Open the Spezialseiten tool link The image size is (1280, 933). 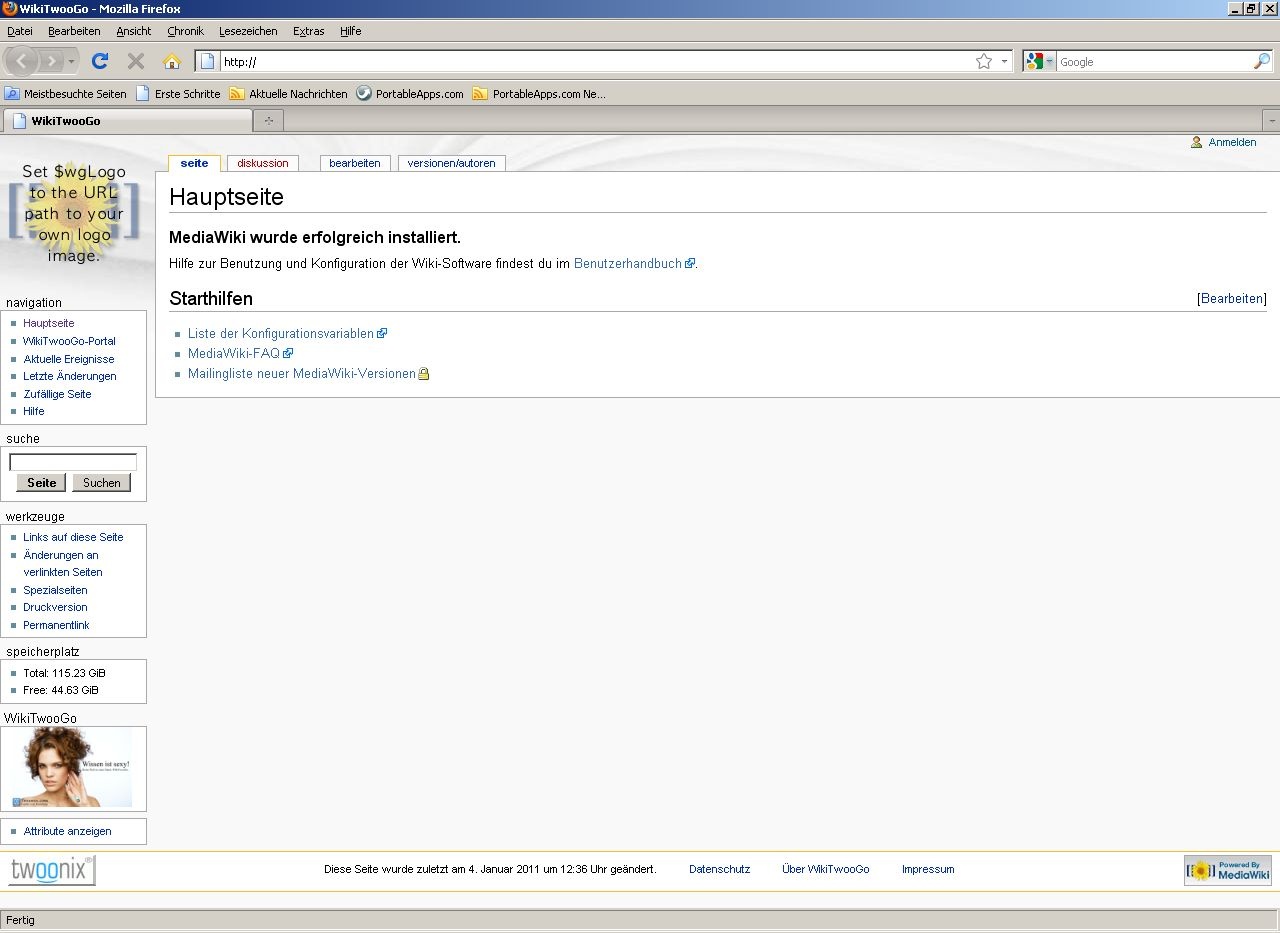tap(56, 590)
